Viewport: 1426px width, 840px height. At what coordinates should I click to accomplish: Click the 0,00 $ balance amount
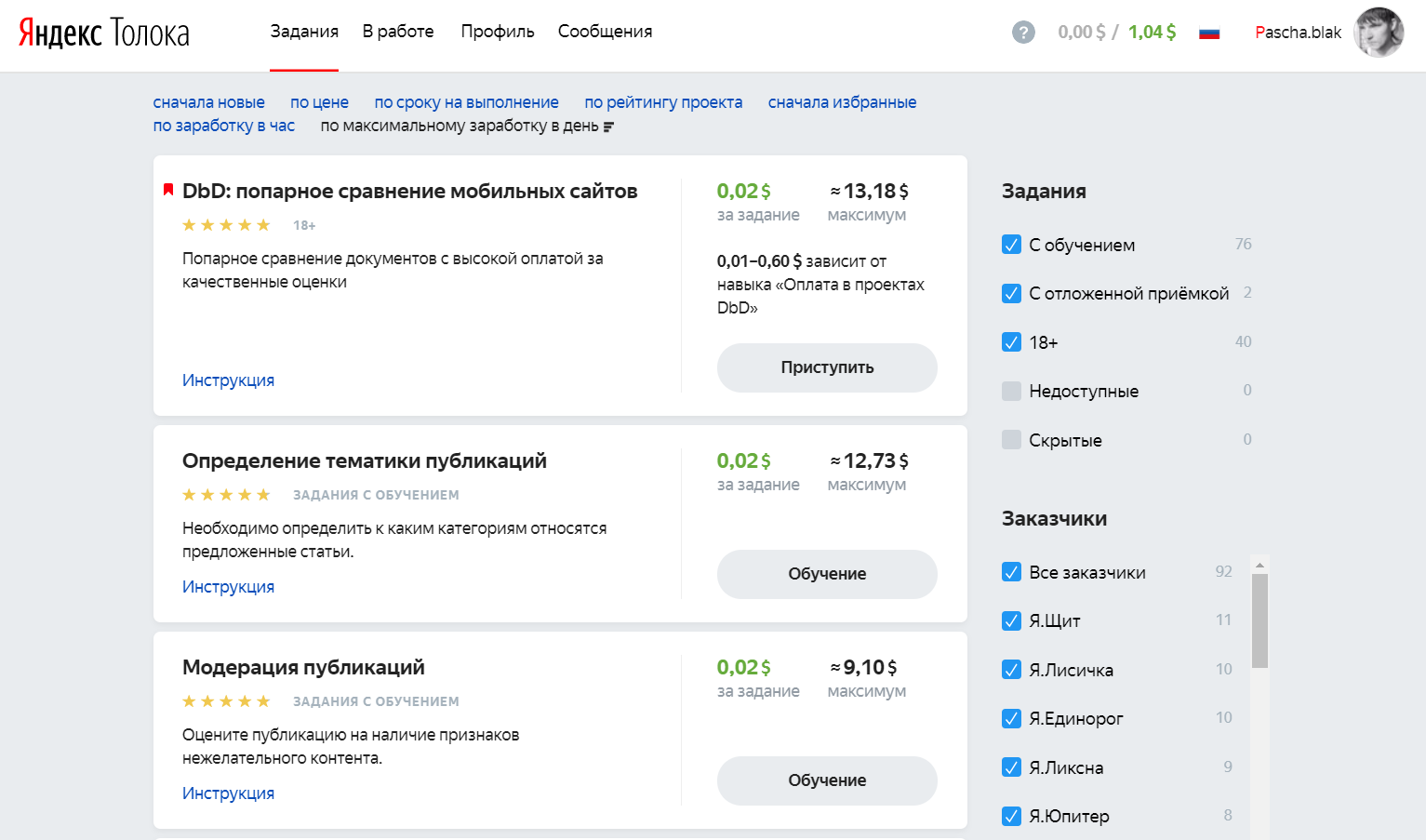(1082, 33)
